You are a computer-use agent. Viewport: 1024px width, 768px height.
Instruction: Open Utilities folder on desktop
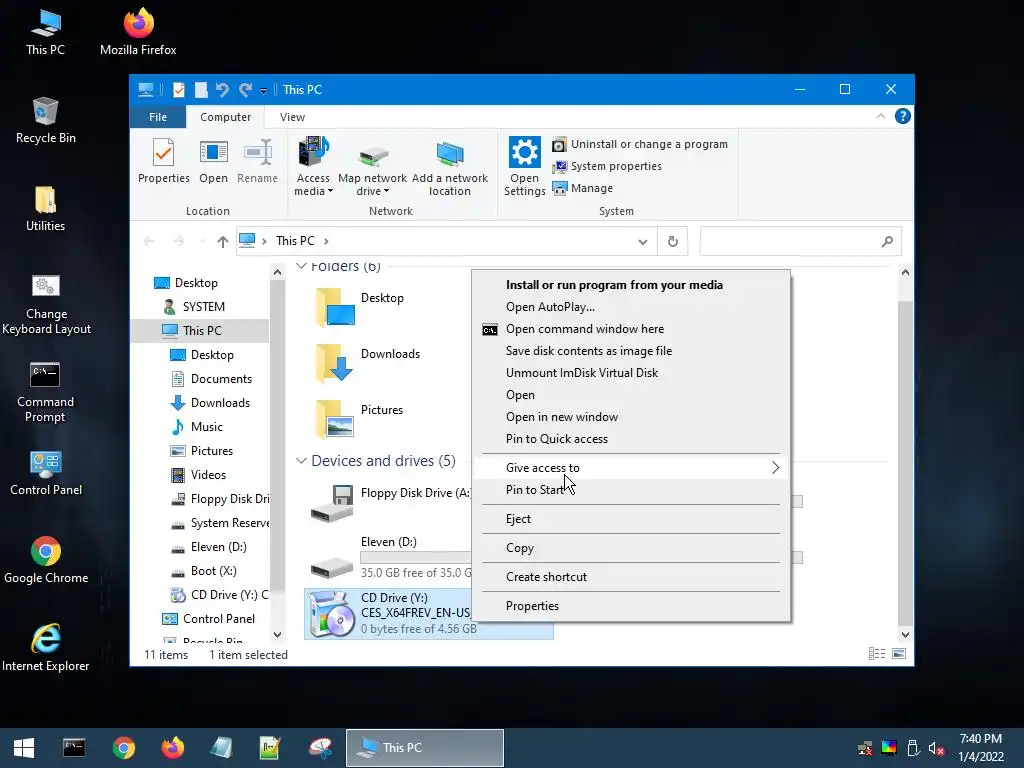point(45,209)
